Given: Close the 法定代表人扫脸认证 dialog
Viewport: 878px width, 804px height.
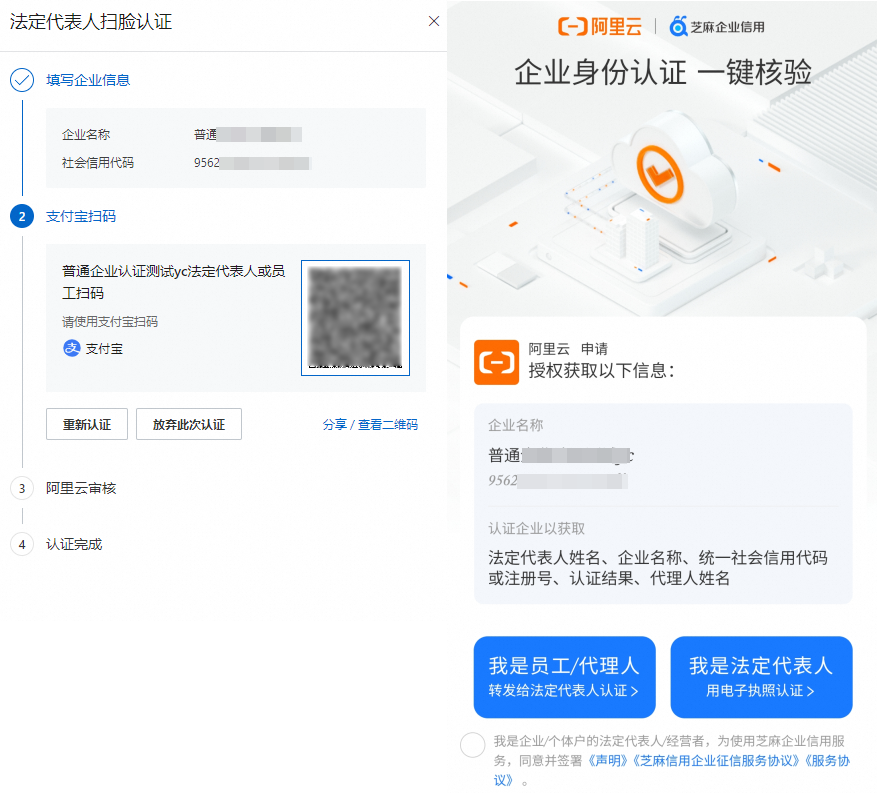Looking at the screenshot, I should pyautogui.click(x=433, y=21).
